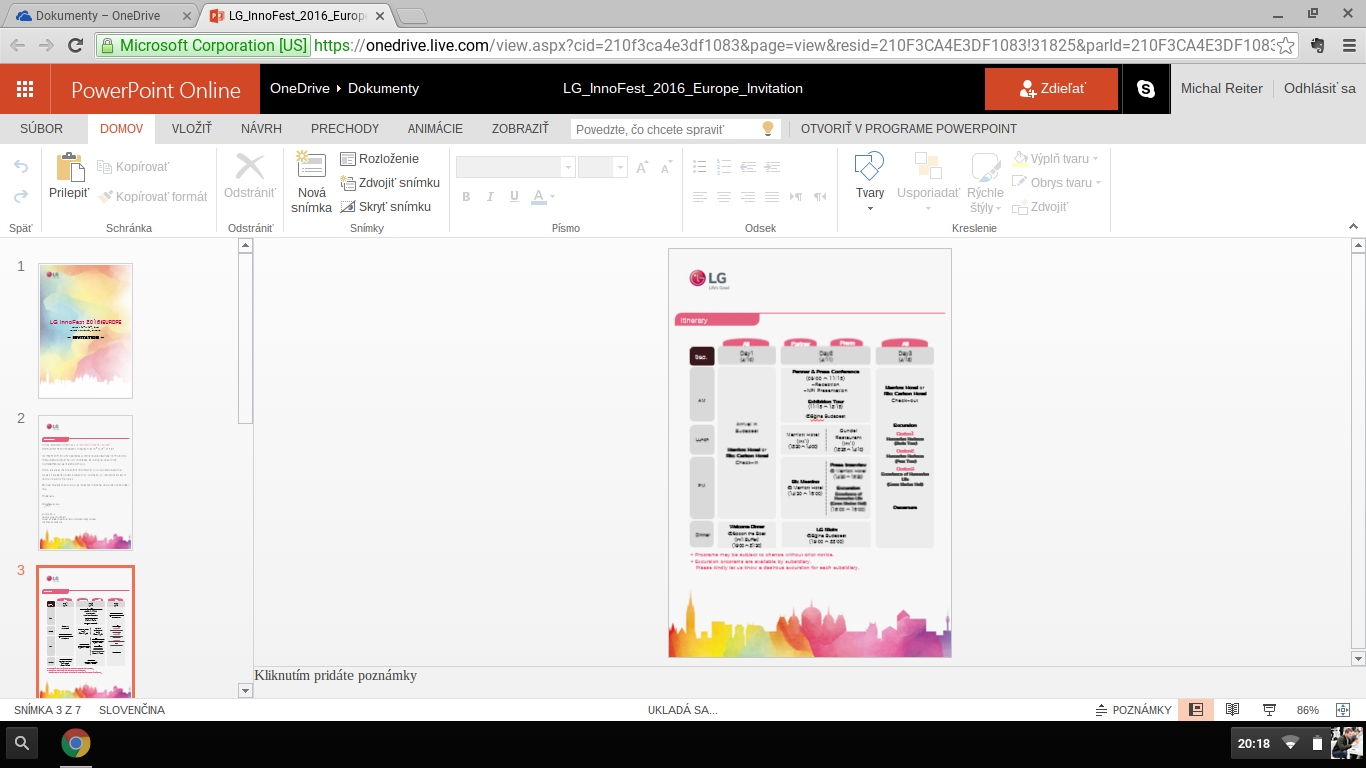Expand the font name dropdown
The height and width of the screenshot is (768, 1366).
pos(568,168)
